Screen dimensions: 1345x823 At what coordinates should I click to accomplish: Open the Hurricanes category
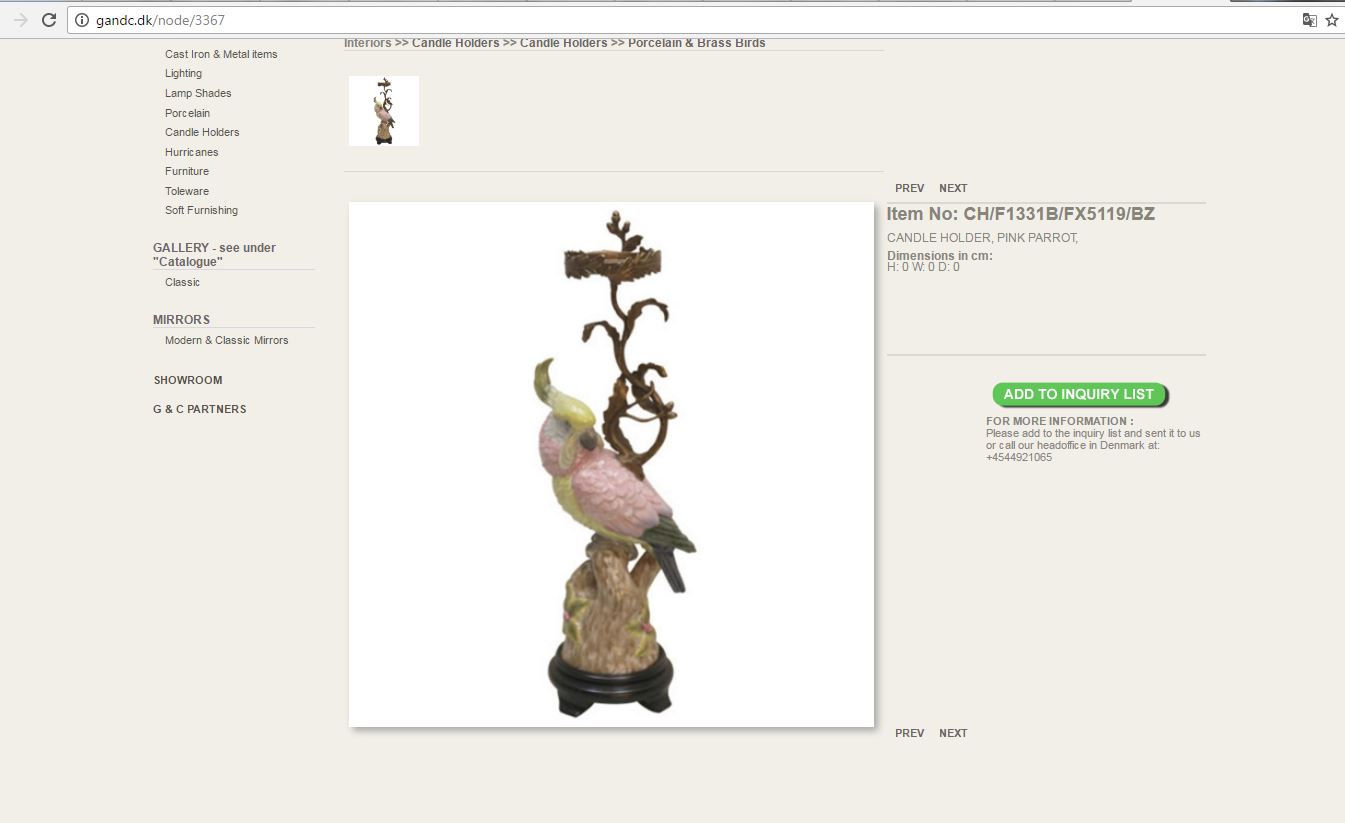pos(192,152)
